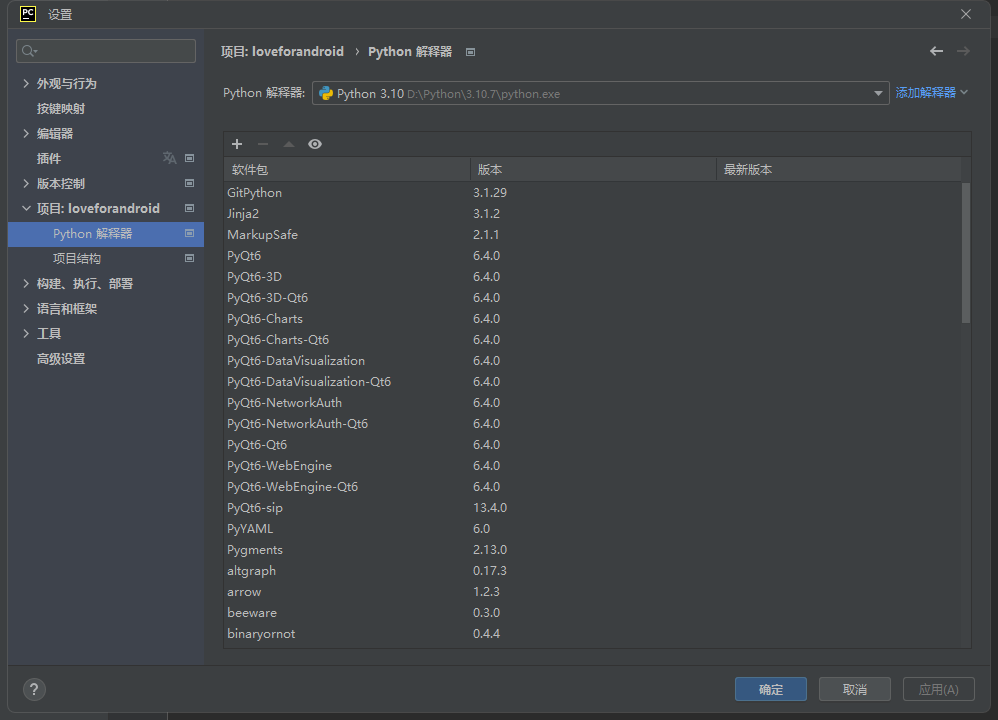Viewport: 998px width, 720px height.
Task: Click the forward navigation arrow
Action: pyautogui.click(x=963, y=51)
